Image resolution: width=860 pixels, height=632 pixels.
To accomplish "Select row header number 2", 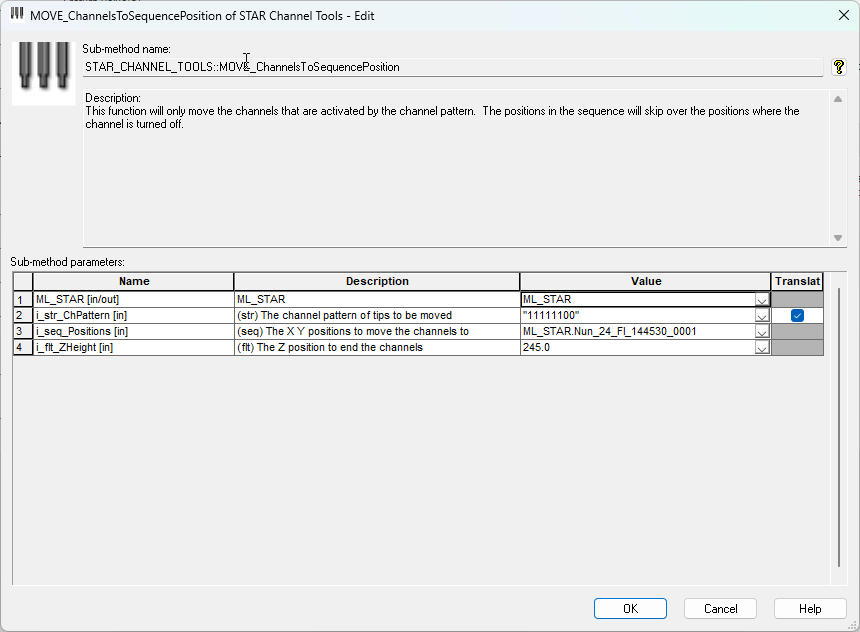I will [x=22, y=315].
